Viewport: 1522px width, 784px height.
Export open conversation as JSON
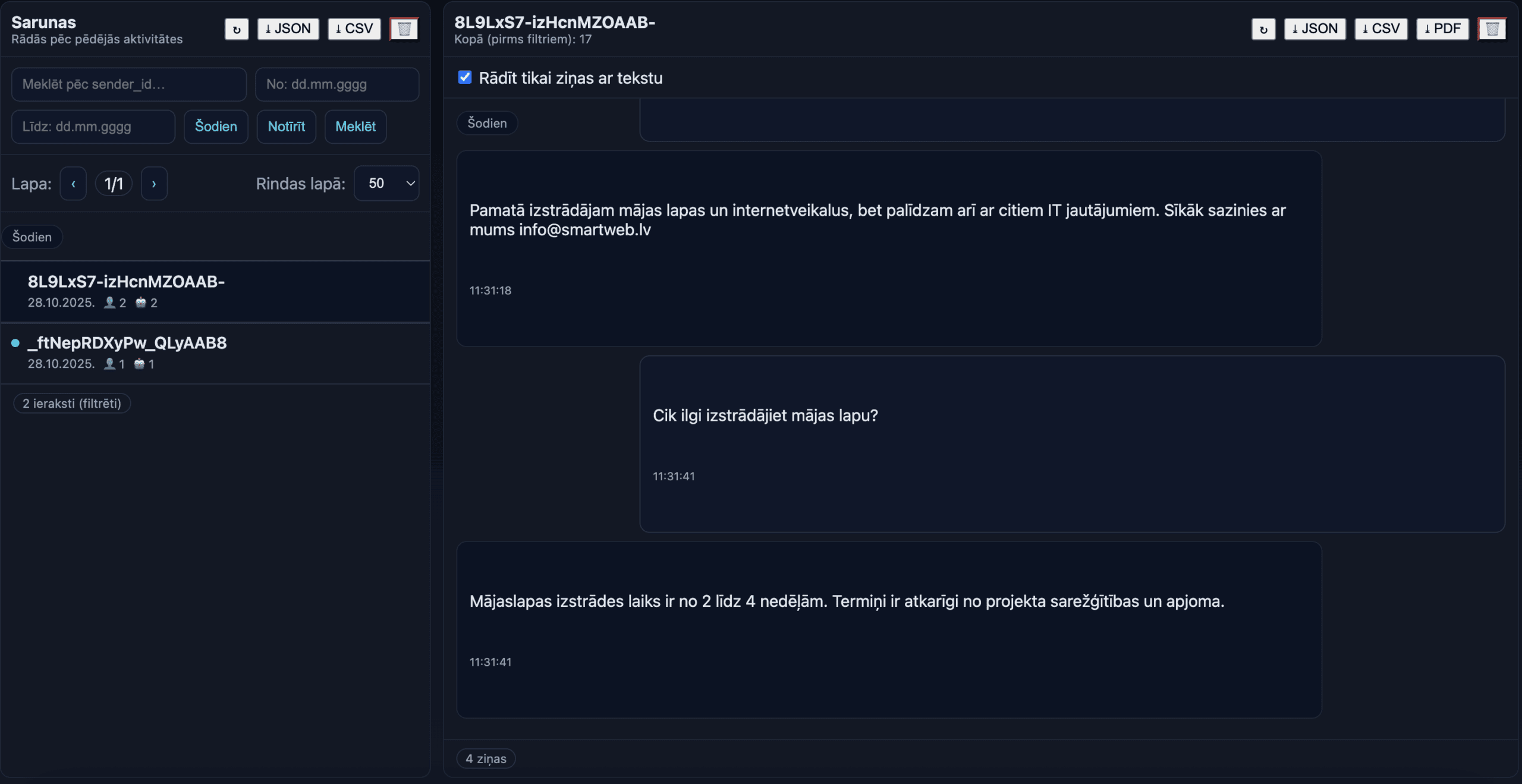click(x=1315, y=29)
